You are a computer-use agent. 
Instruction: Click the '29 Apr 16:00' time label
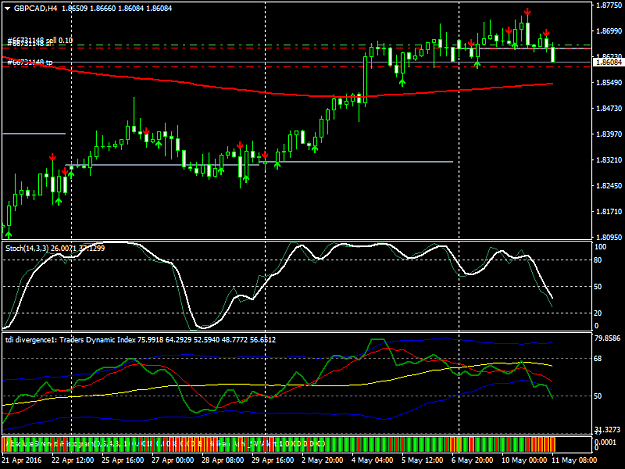click(273, 460)
